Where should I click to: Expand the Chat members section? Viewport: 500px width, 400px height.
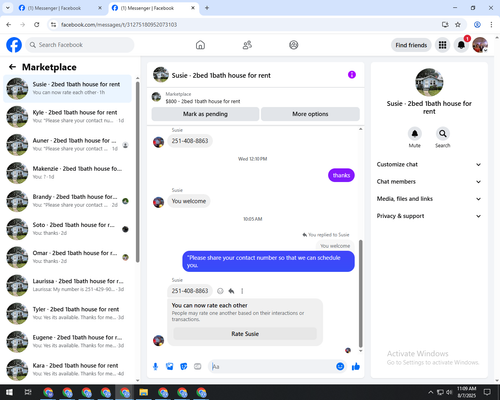tap(429, 182)
